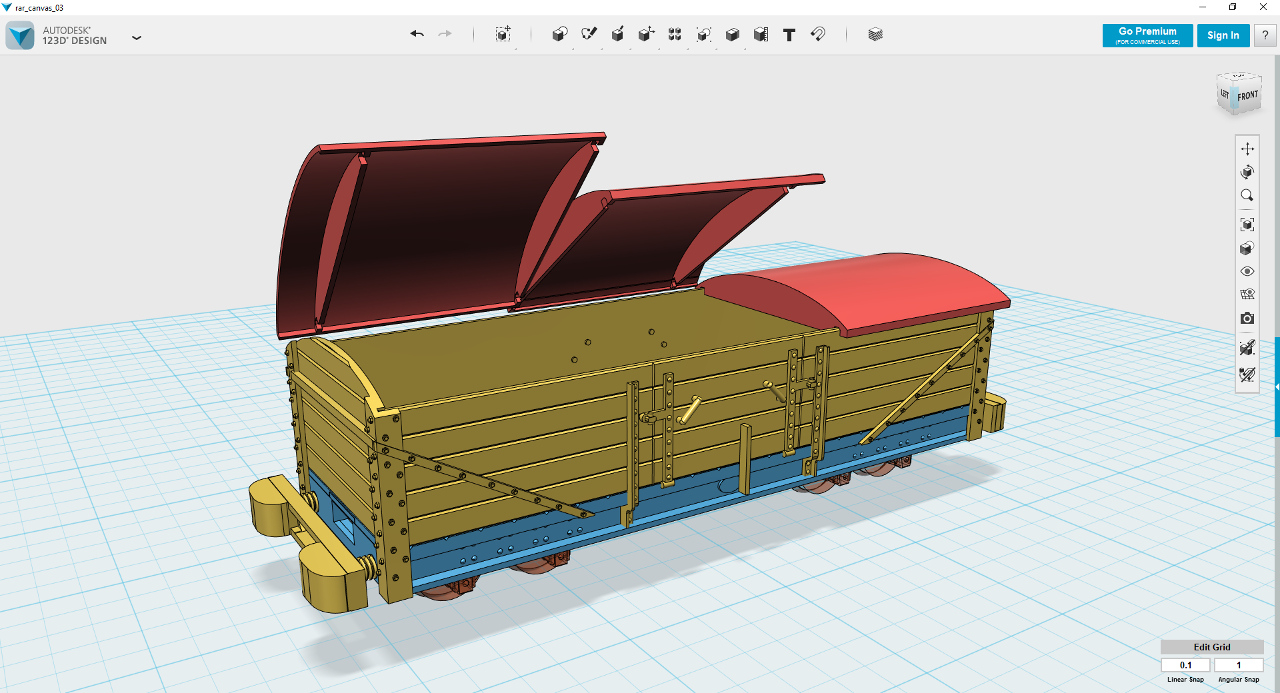Viewport: 1280px width, 693px height.
Task: Click the FRONT face of the view cube
Action: (1247, 97)
